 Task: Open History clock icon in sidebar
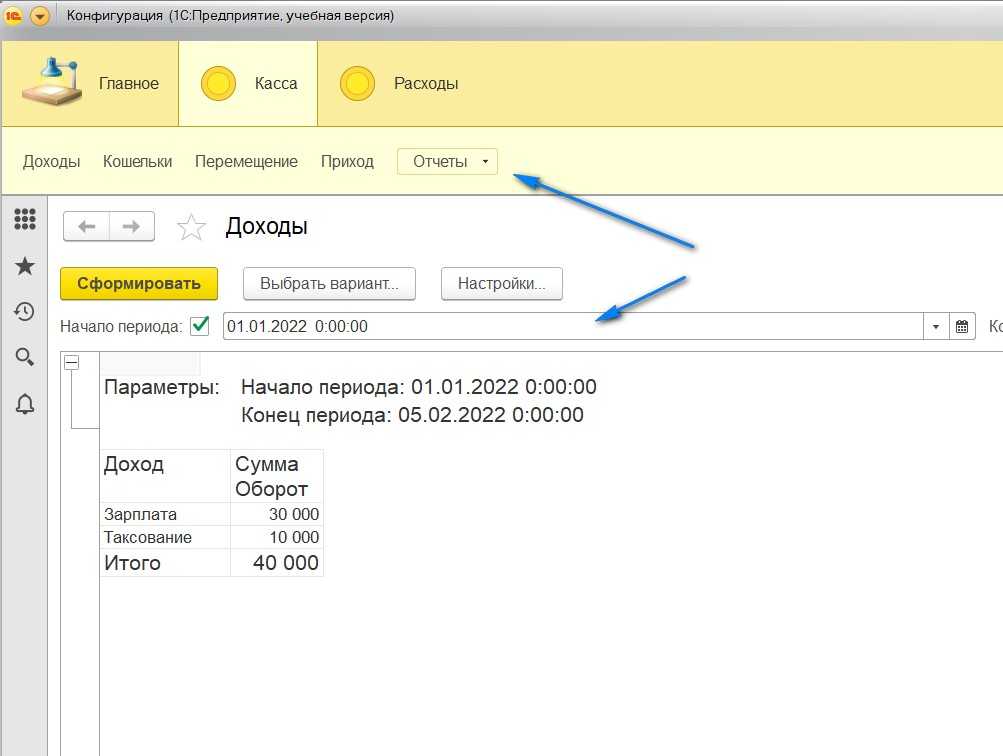24,312
